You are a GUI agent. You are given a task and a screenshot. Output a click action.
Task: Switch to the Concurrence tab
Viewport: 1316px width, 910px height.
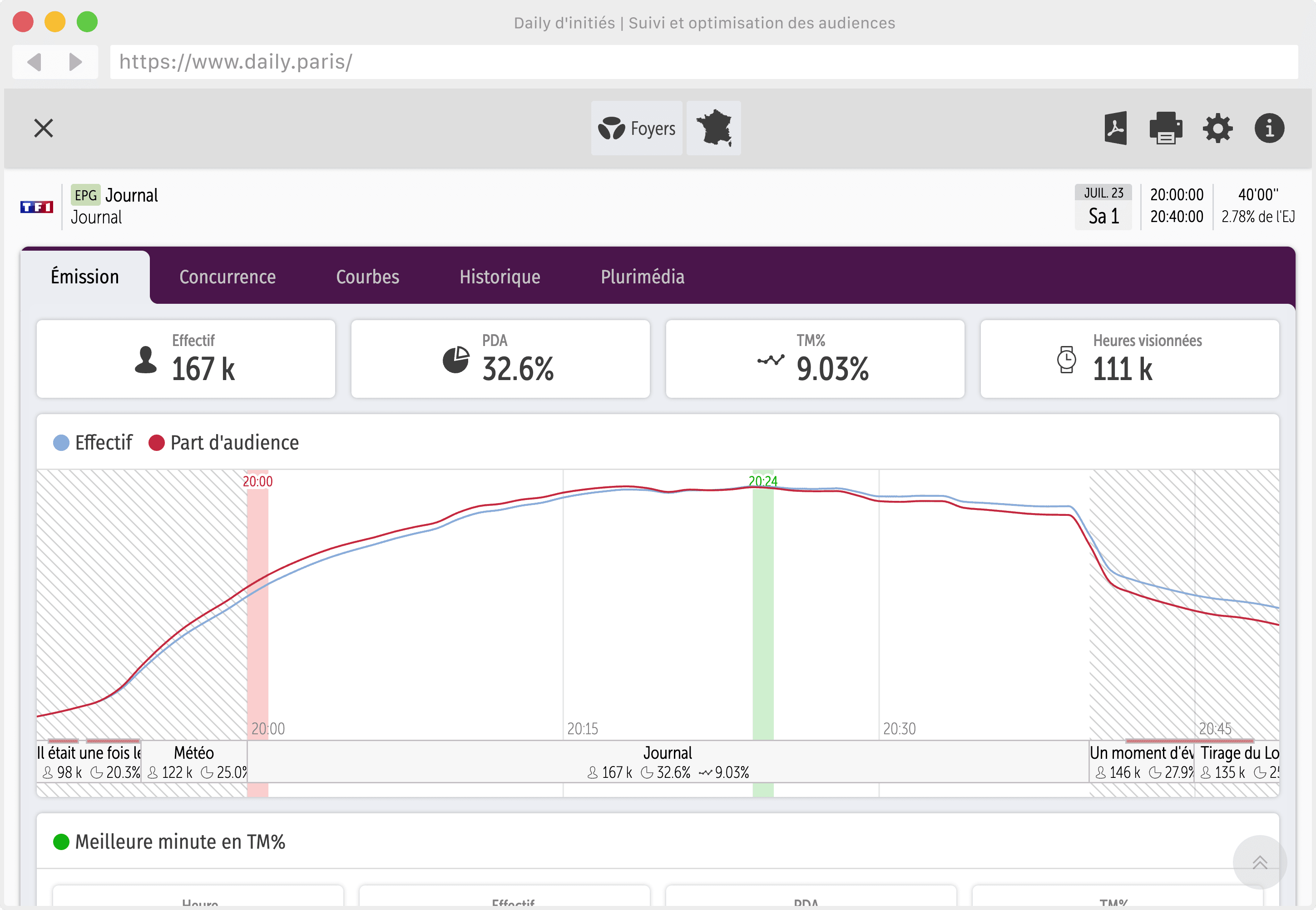(228, 277)
